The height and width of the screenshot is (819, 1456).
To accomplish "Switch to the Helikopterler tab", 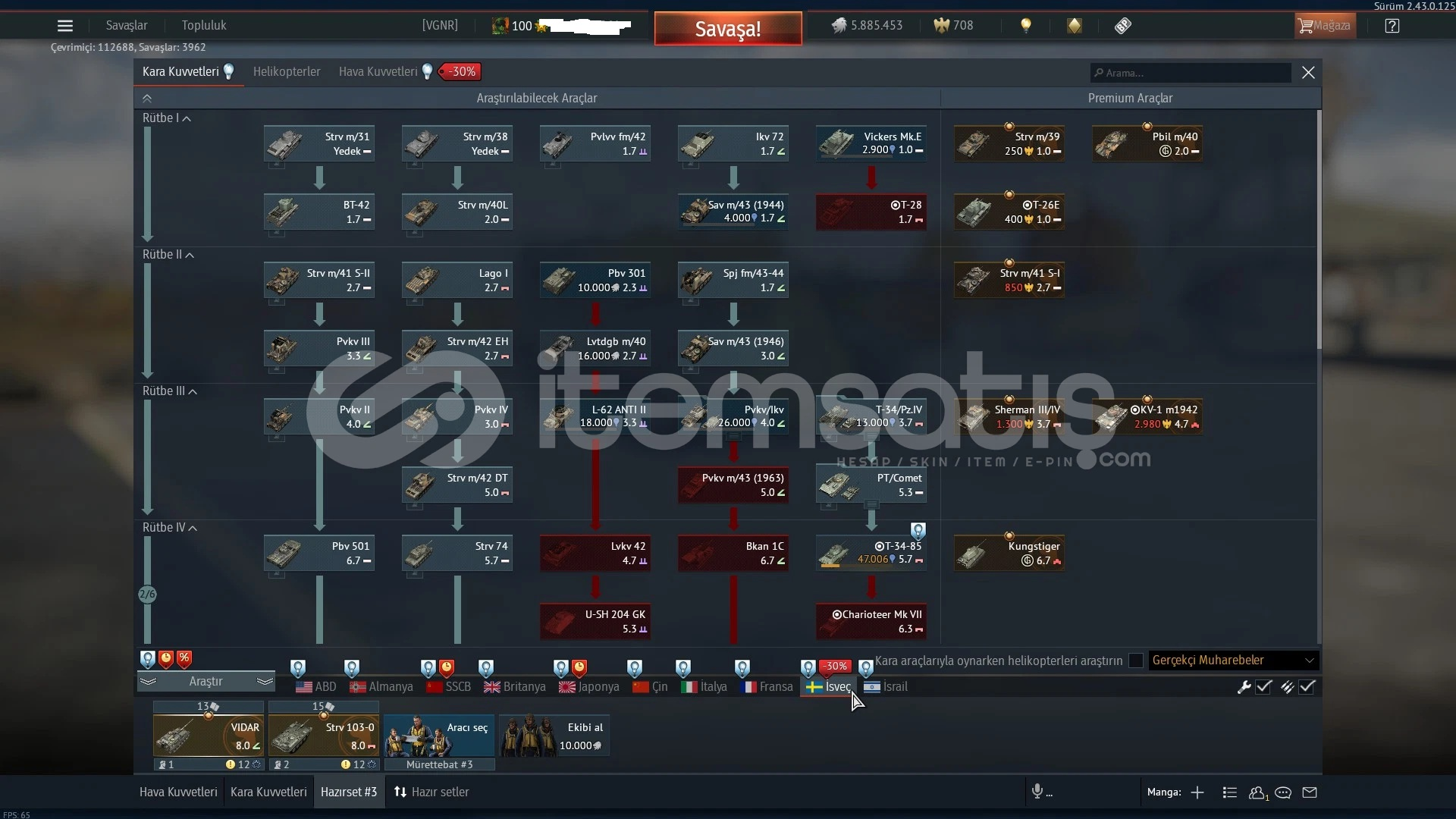I will click(287, 72).
